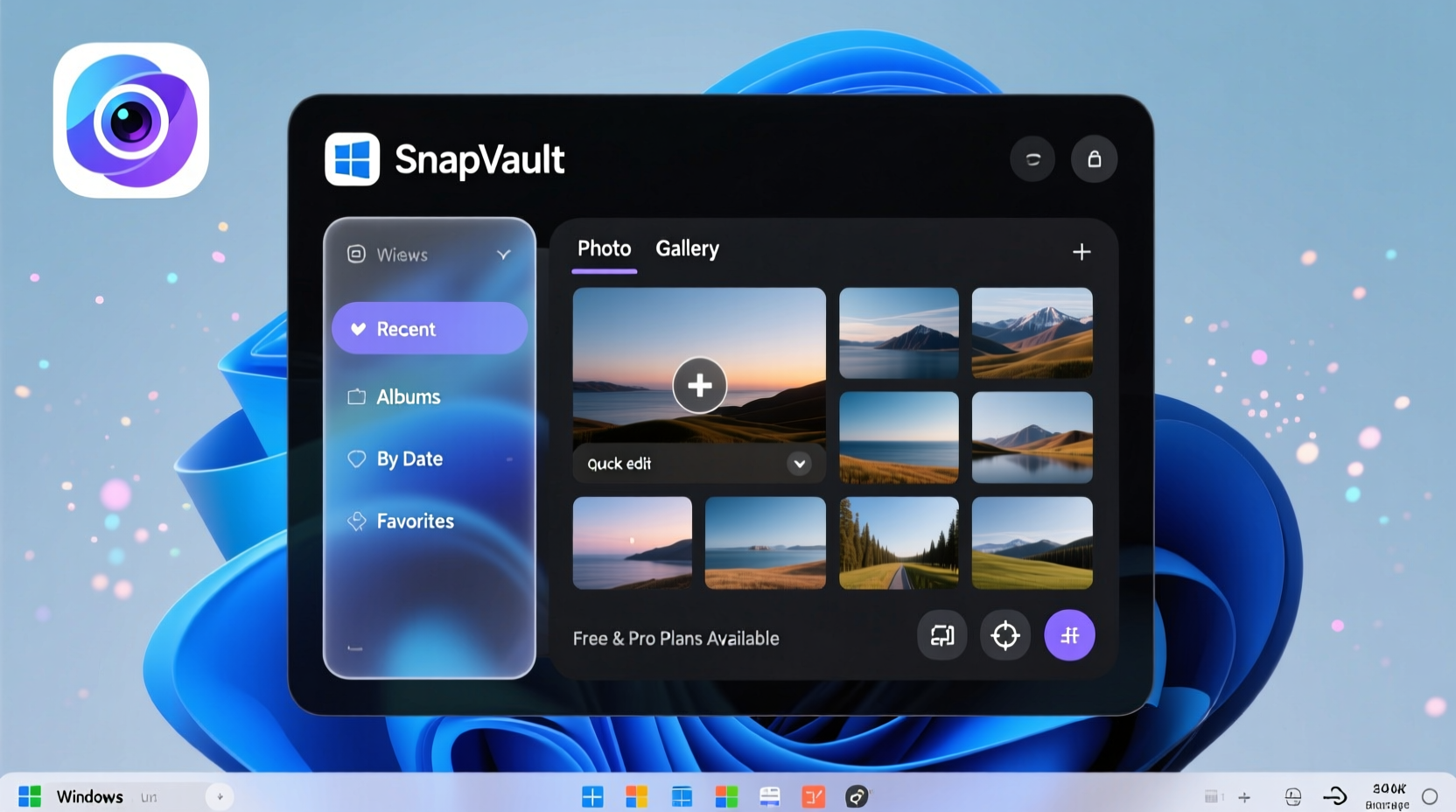The image size is (1456, 812).
Task: Expand the By Date entry
Action: (x=510, y=458)
